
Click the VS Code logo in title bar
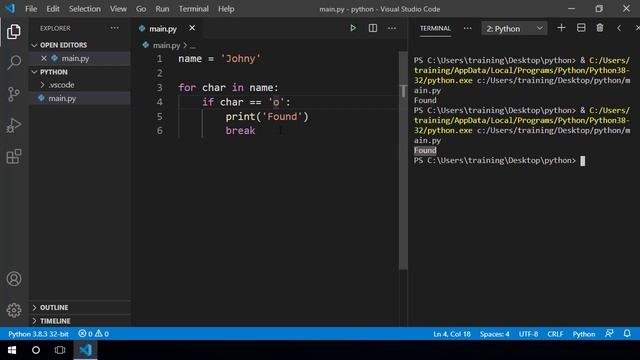[10, 9]
